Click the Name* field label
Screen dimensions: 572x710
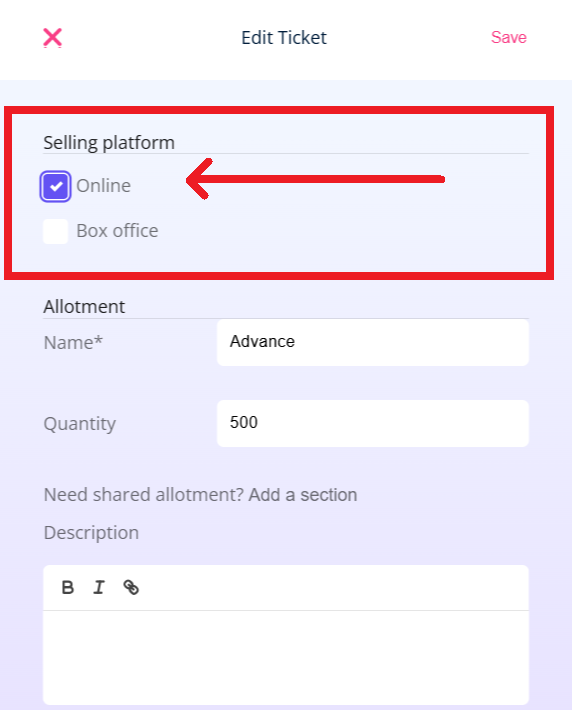pos(73,343)
